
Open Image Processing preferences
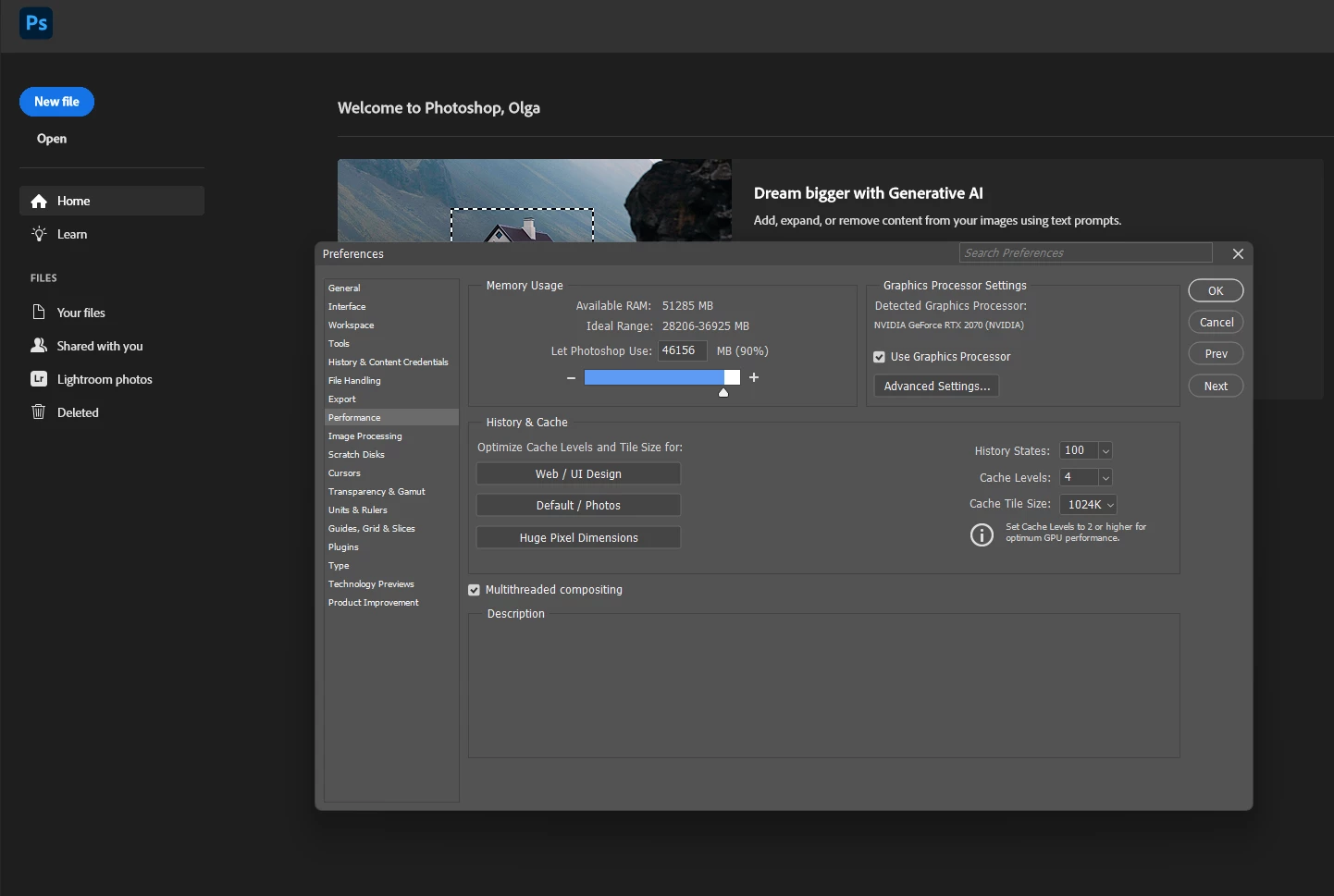point(391,436)
